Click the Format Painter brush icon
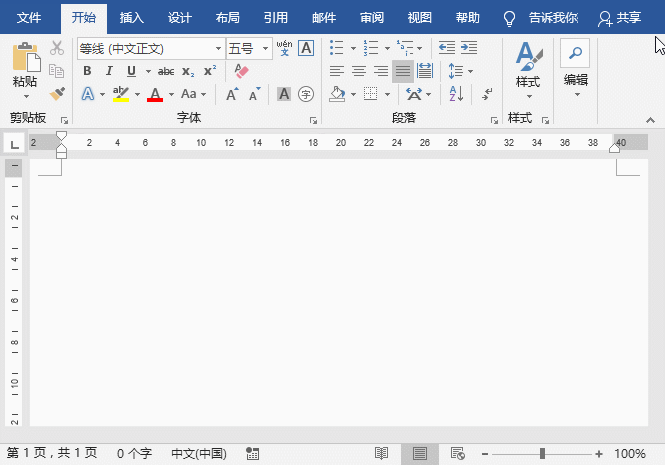The width and height of the screenshot is (665, 465). pyautogui.click(x=57, y=93)
